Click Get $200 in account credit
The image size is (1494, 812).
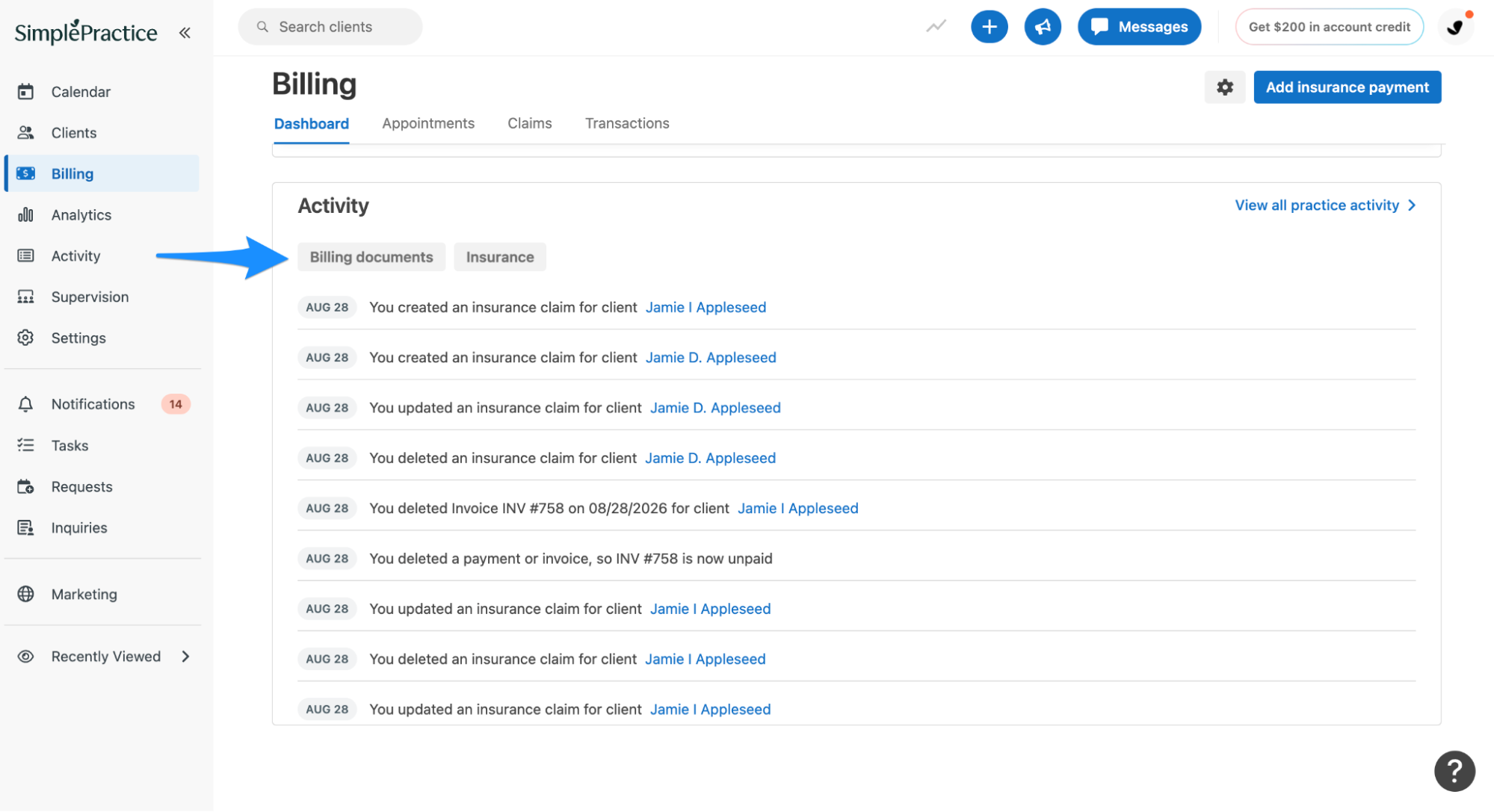coord(1329,27)
